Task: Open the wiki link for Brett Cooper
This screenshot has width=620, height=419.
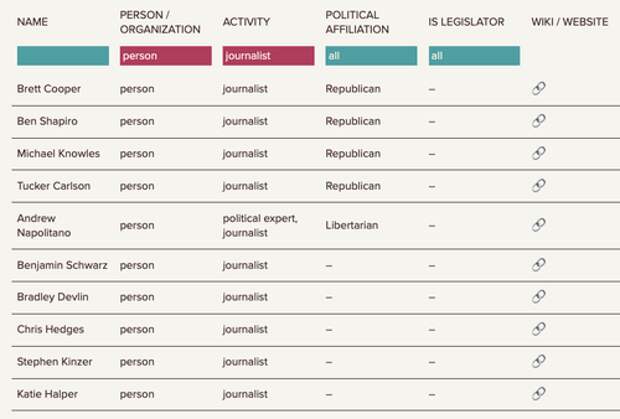Action: 539,89
